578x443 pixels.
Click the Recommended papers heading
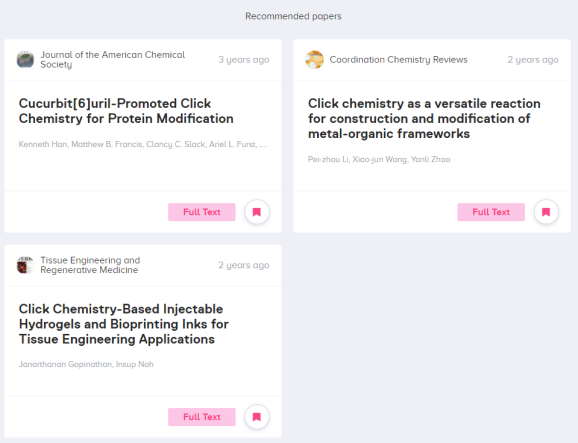[293, 16]
